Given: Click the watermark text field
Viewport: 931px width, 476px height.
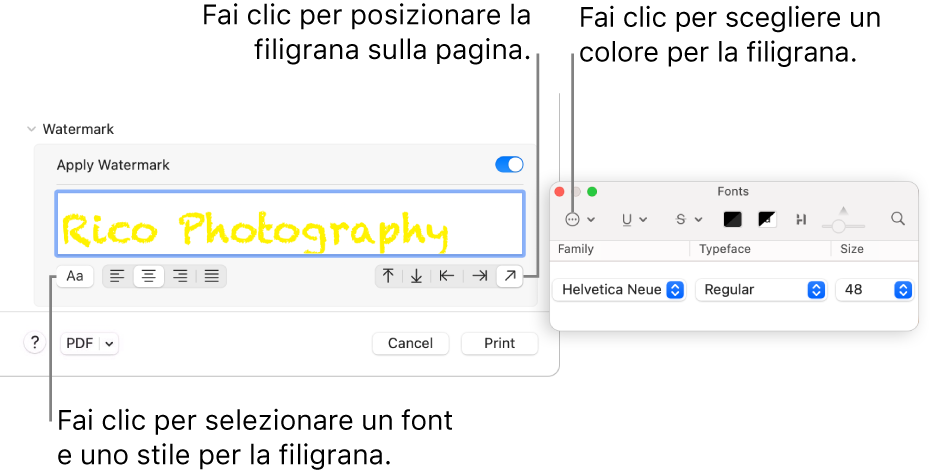Looking at the screenshot, I should point(290,224).
